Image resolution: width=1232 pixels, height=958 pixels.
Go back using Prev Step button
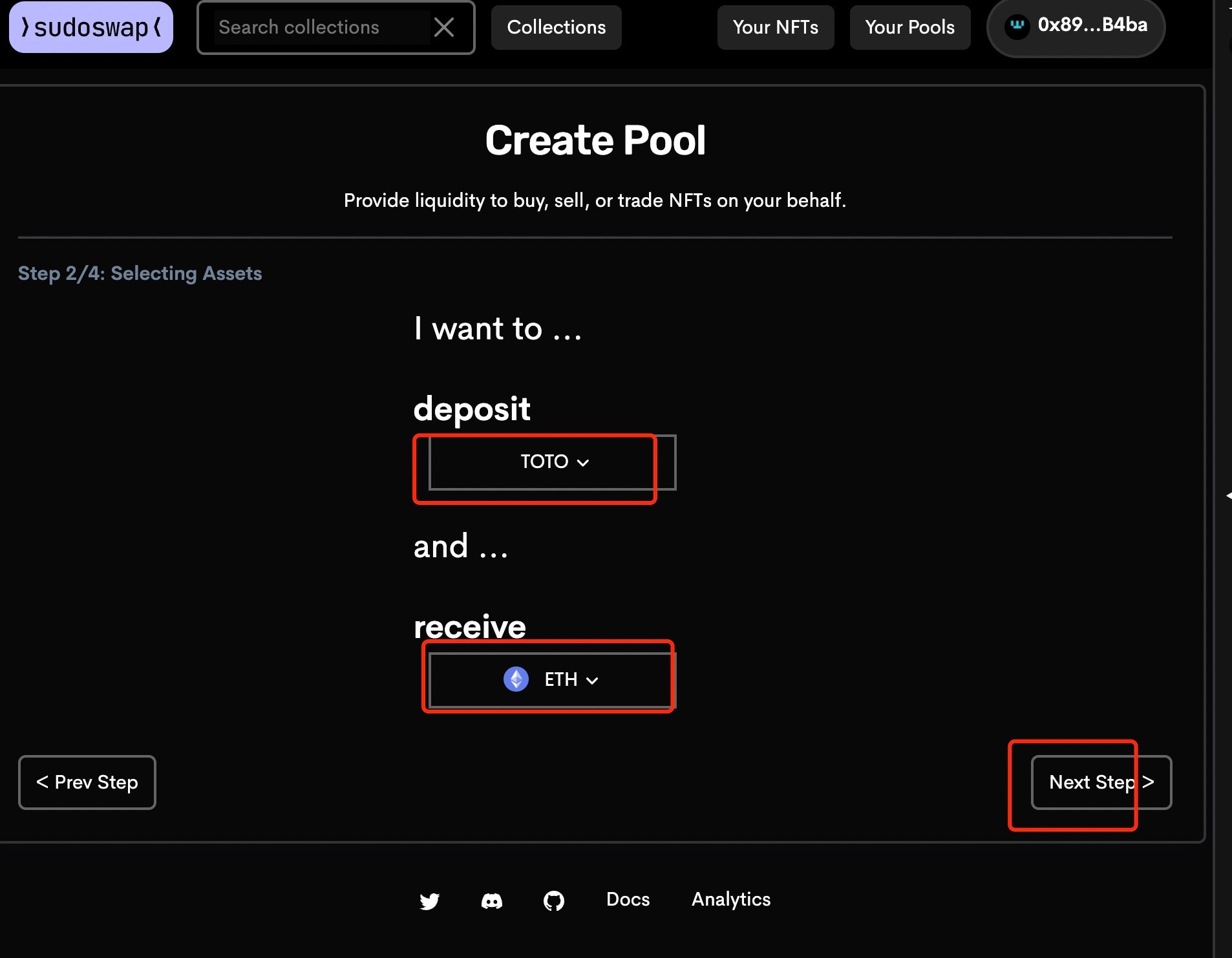(87, 782)
